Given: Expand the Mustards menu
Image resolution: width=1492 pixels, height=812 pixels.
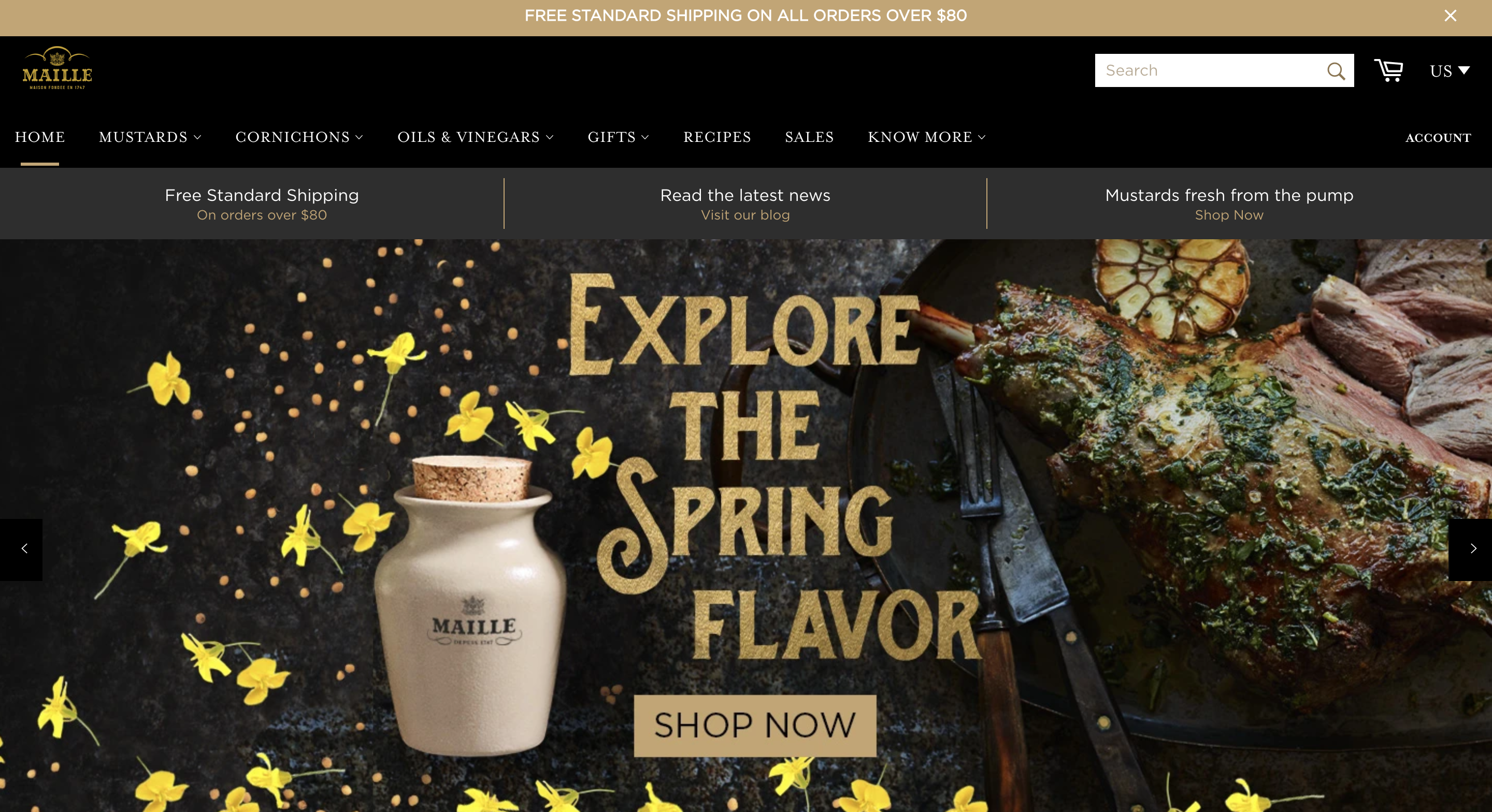Looking at the screenshot, I should 150,137.
